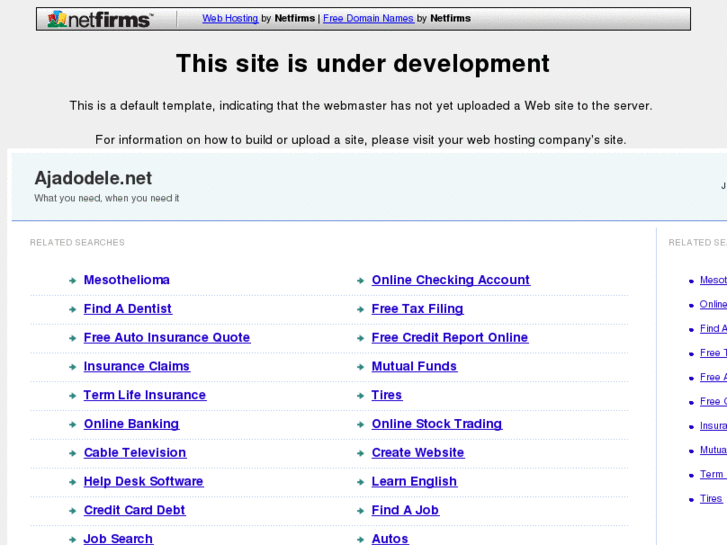
Task: Click the arrow icon beside Learn English
Action: [x=360, y=482]
